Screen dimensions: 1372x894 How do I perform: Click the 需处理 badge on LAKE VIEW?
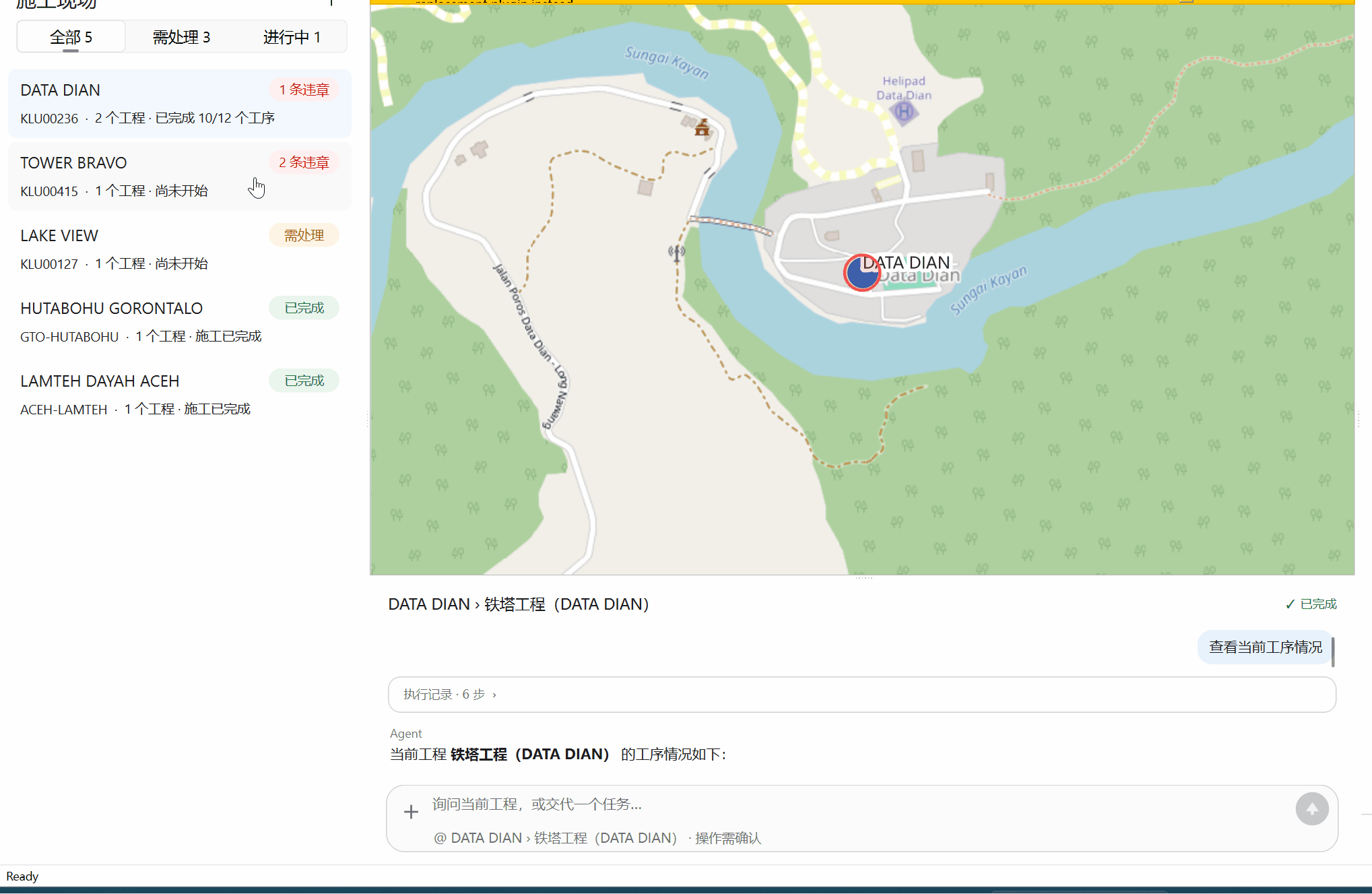pos(304,235)
